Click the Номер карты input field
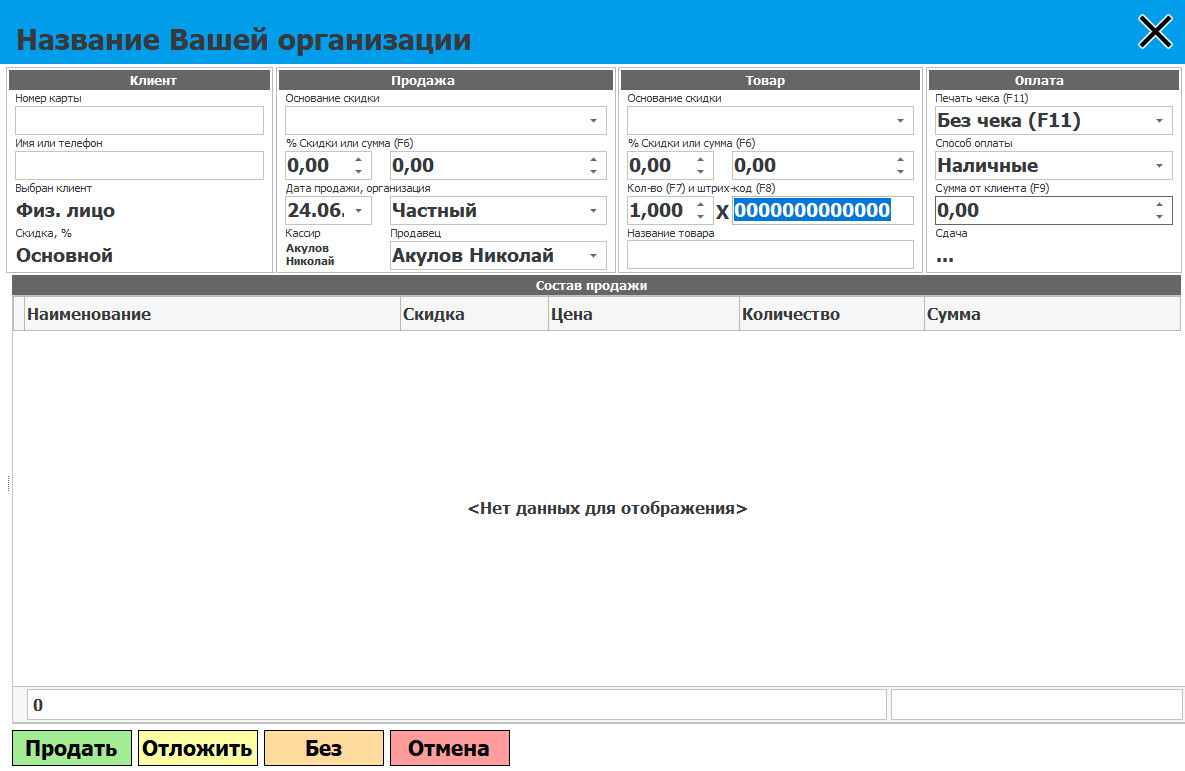 139,120
